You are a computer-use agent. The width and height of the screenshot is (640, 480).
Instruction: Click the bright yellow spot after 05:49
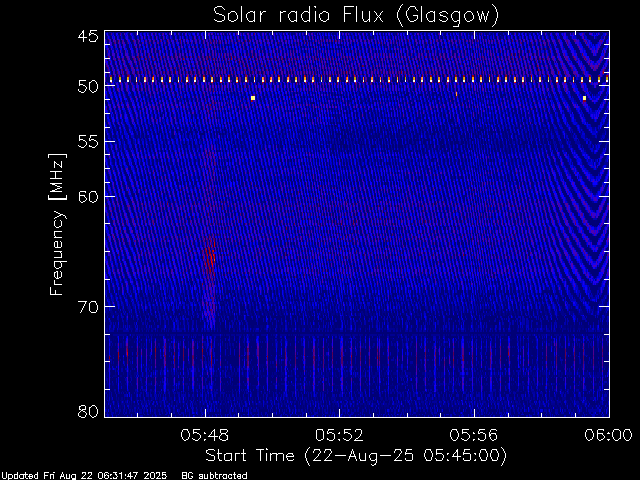tap(253, 98)
